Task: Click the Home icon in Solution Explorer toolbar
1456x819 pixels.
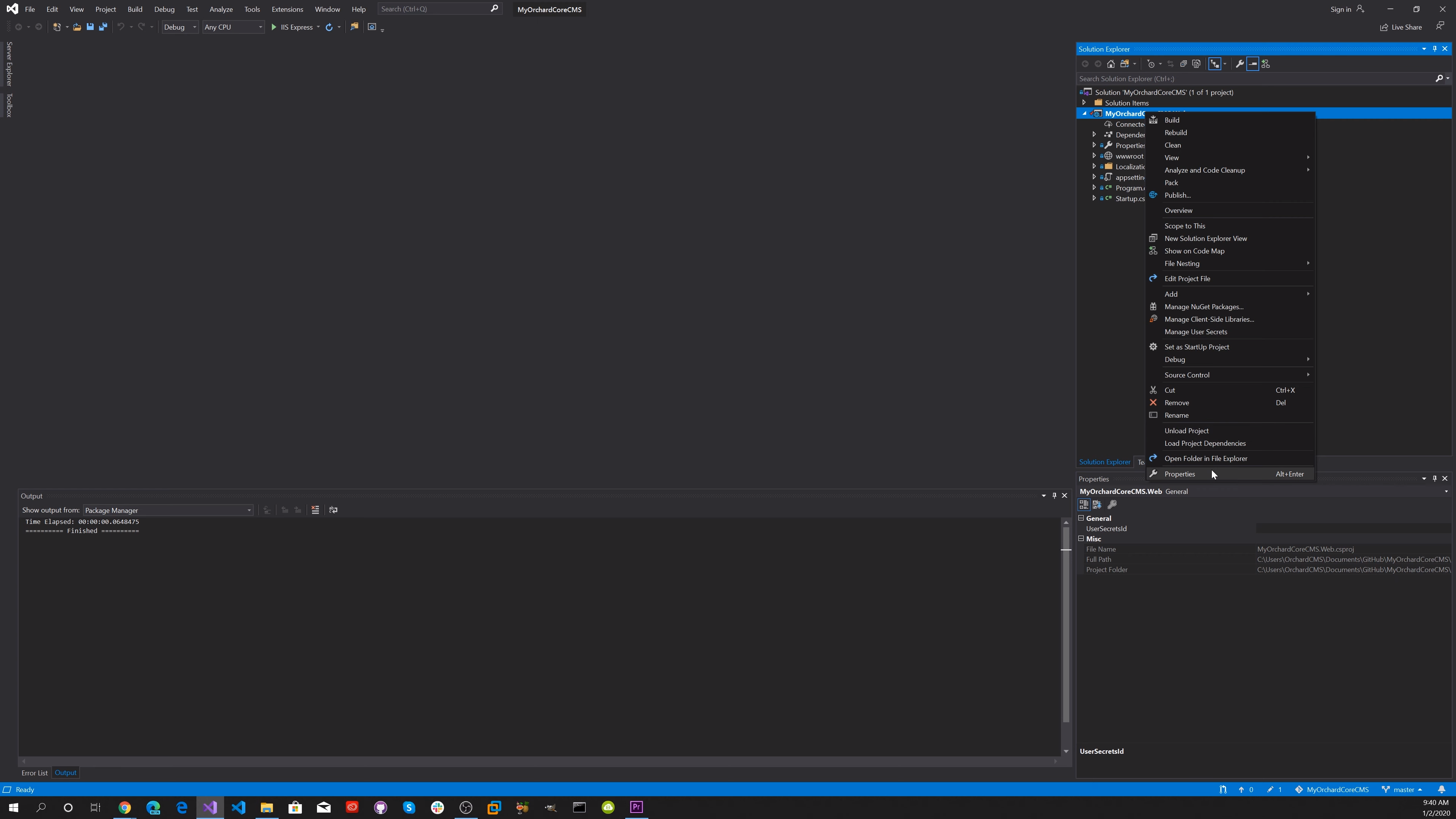Action: 1111,64
